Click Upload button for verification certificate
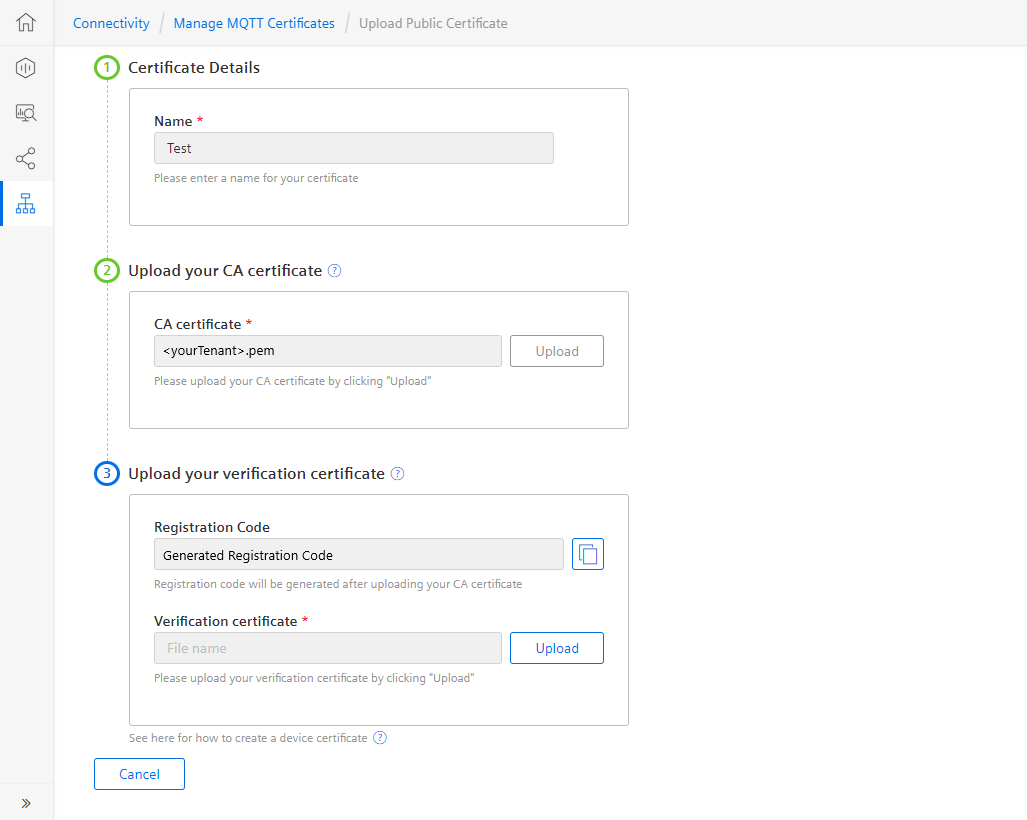The height and width of the screenshot is (820, 1027). [x=557, y=648]
